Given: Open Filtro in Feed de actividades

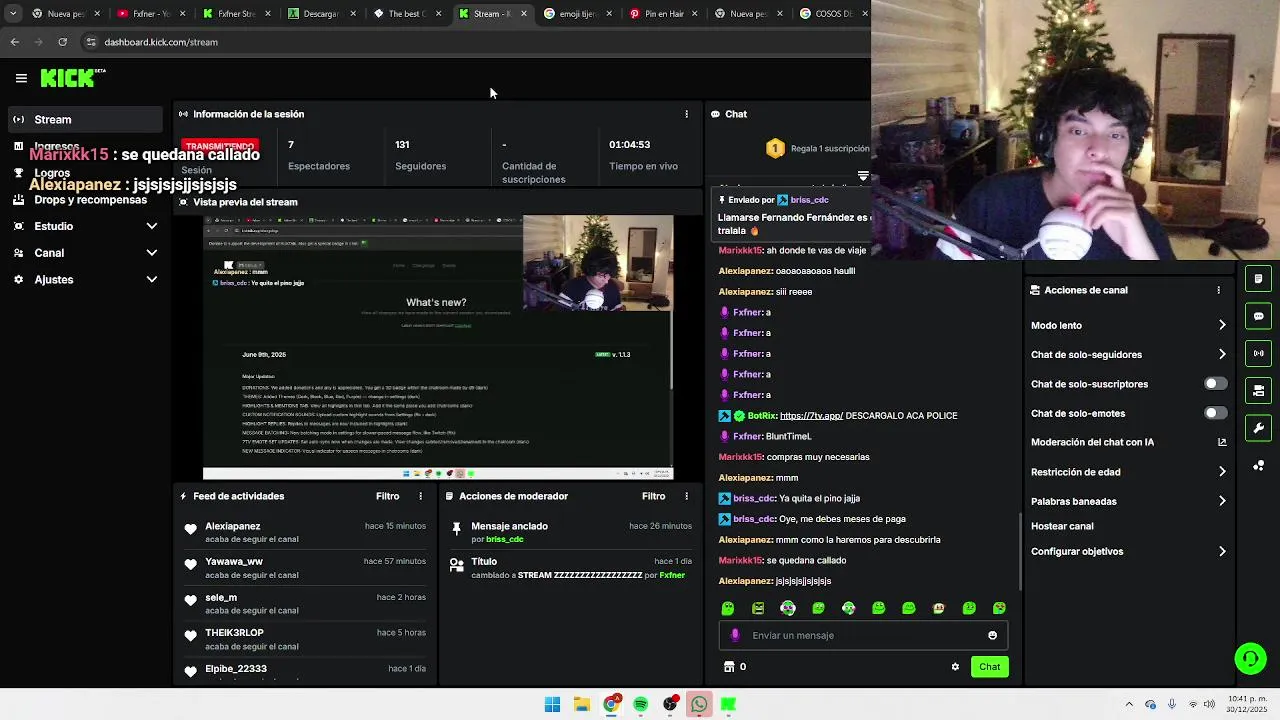Looking at the screenshot, I should pyautogui.click(x=387, y=496).
